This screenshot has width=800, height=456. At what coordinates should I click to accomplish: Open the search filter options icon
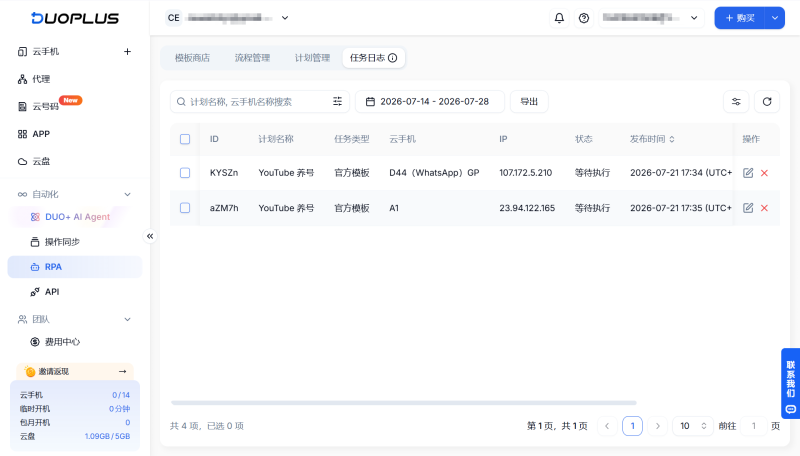pos(337,102)
